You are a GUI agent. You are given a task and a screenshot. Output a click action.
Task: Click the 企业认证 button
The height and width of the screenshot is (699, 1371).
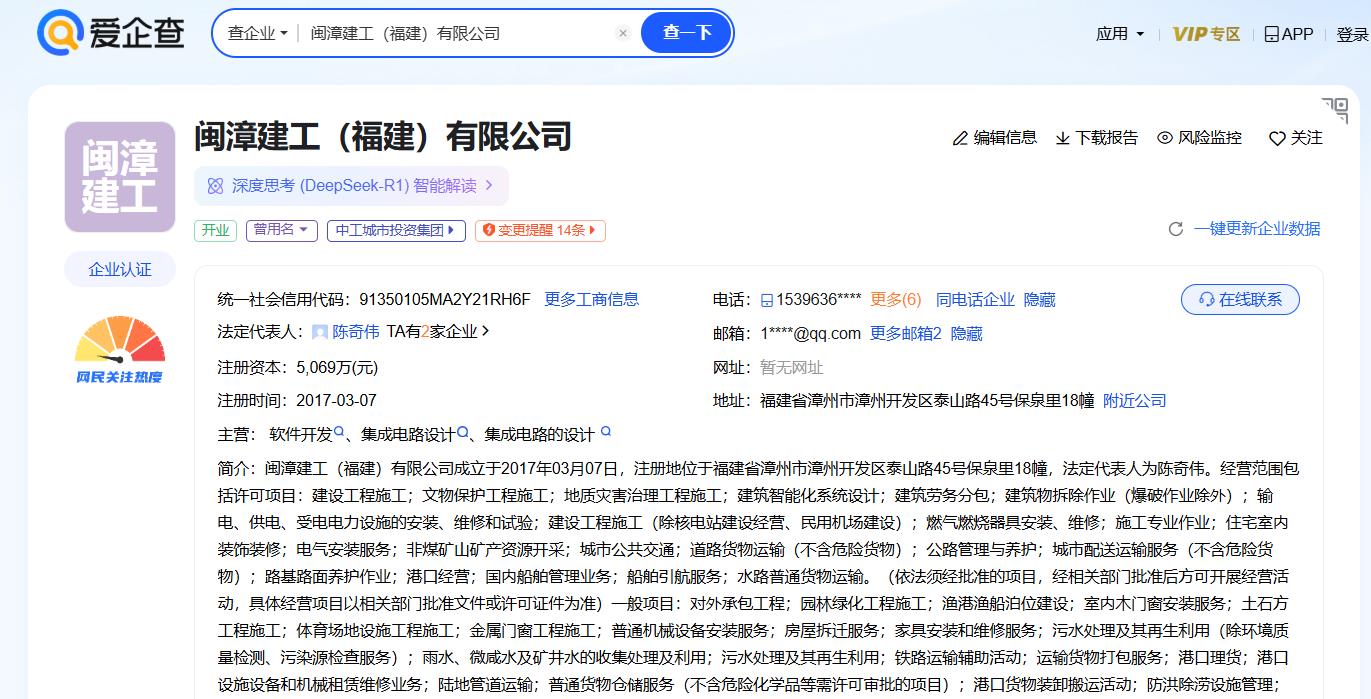tap(120, 269)
